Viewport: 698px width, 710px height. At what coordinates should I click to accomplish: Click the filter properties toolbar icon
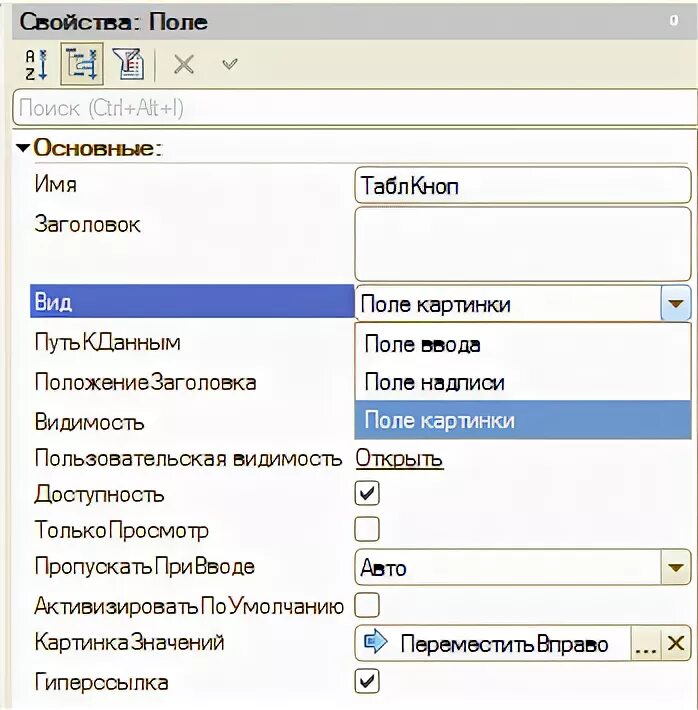pos(130,64)
